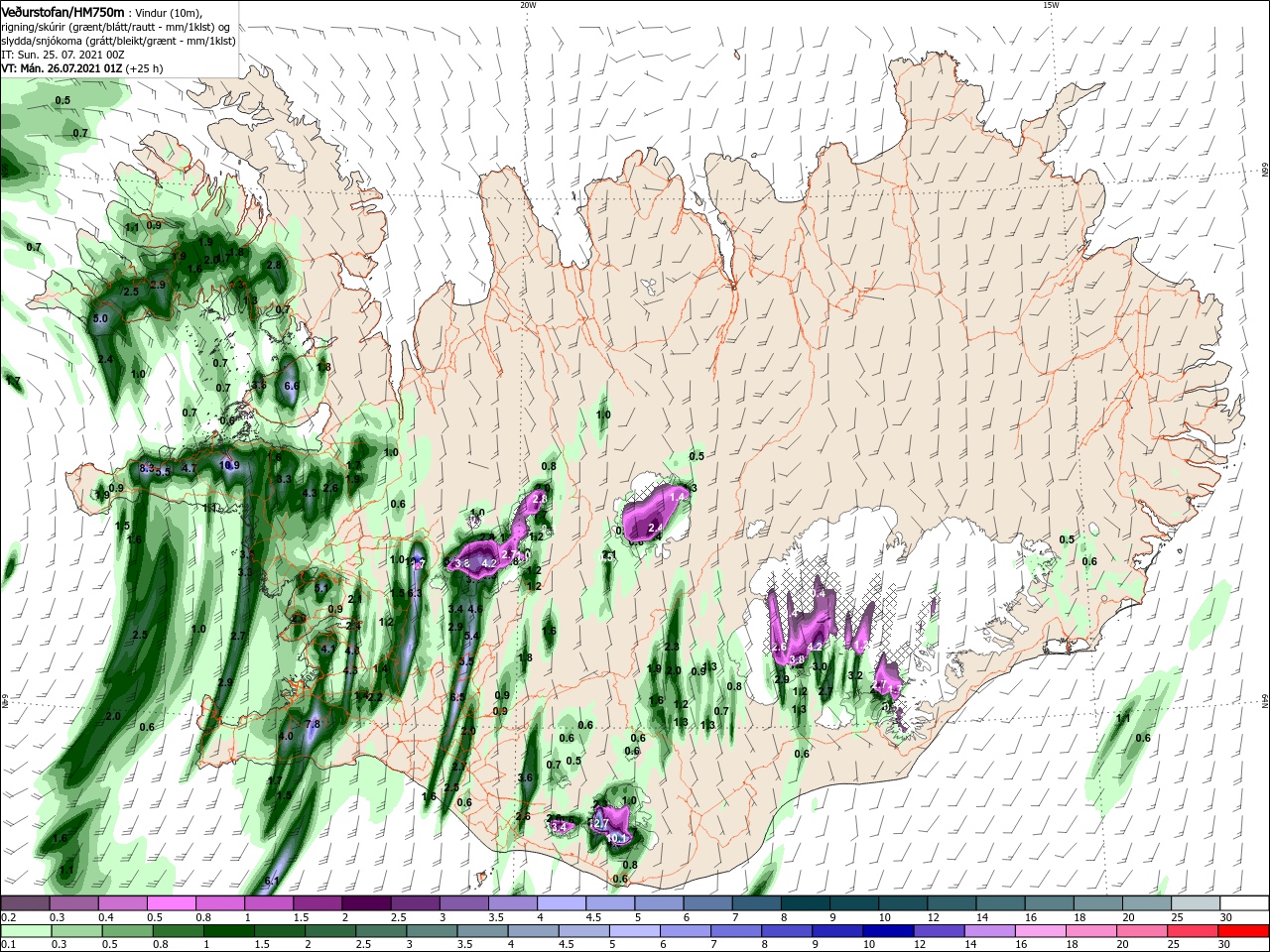The height and width of the screenshot is (952, 1270).
Task: Click the upper-legend swatch between 0.2 and 0.3
Action: pos(25,903)
